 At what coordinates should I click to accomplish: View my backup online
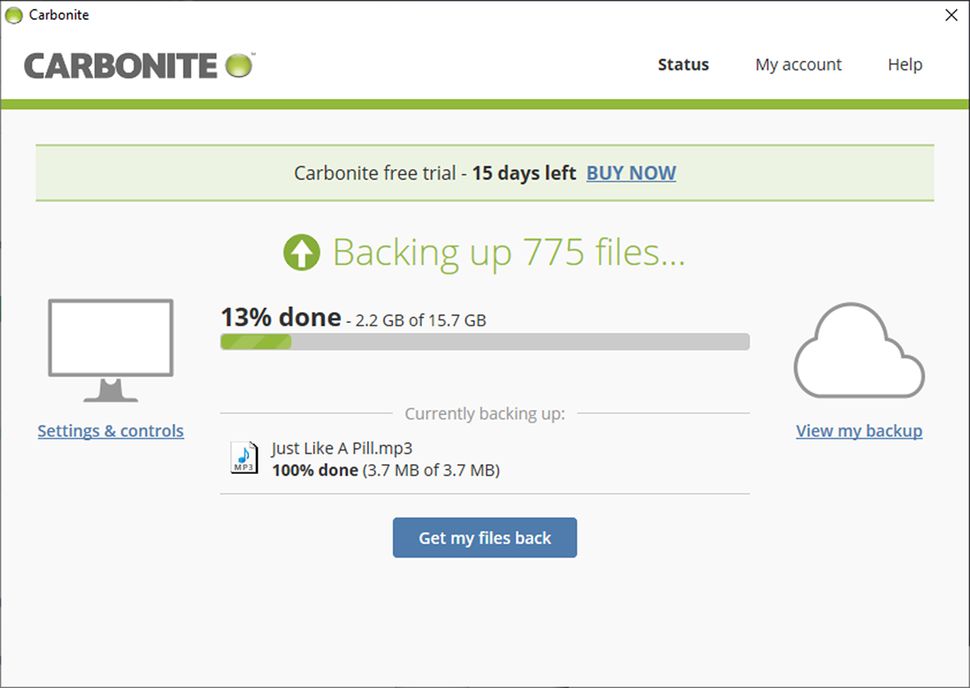859,430
